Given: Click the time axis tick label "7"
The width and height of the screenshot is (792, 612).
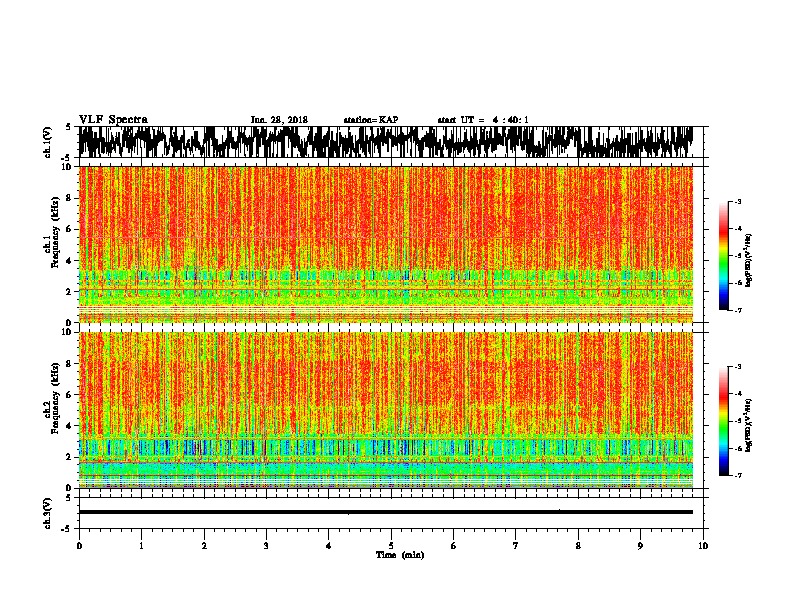Looking at the screenshot, I should [x=516, y=546].
